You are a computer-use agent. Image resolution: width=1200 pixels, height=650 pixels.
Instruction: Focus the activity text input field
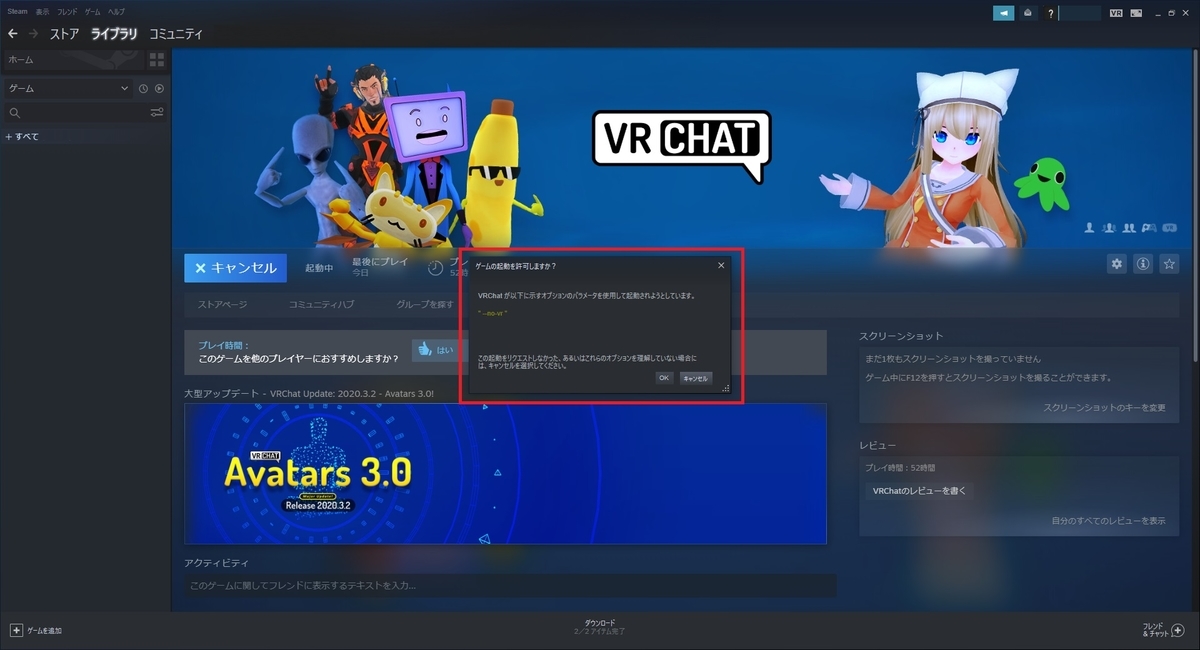click(510, 585)
